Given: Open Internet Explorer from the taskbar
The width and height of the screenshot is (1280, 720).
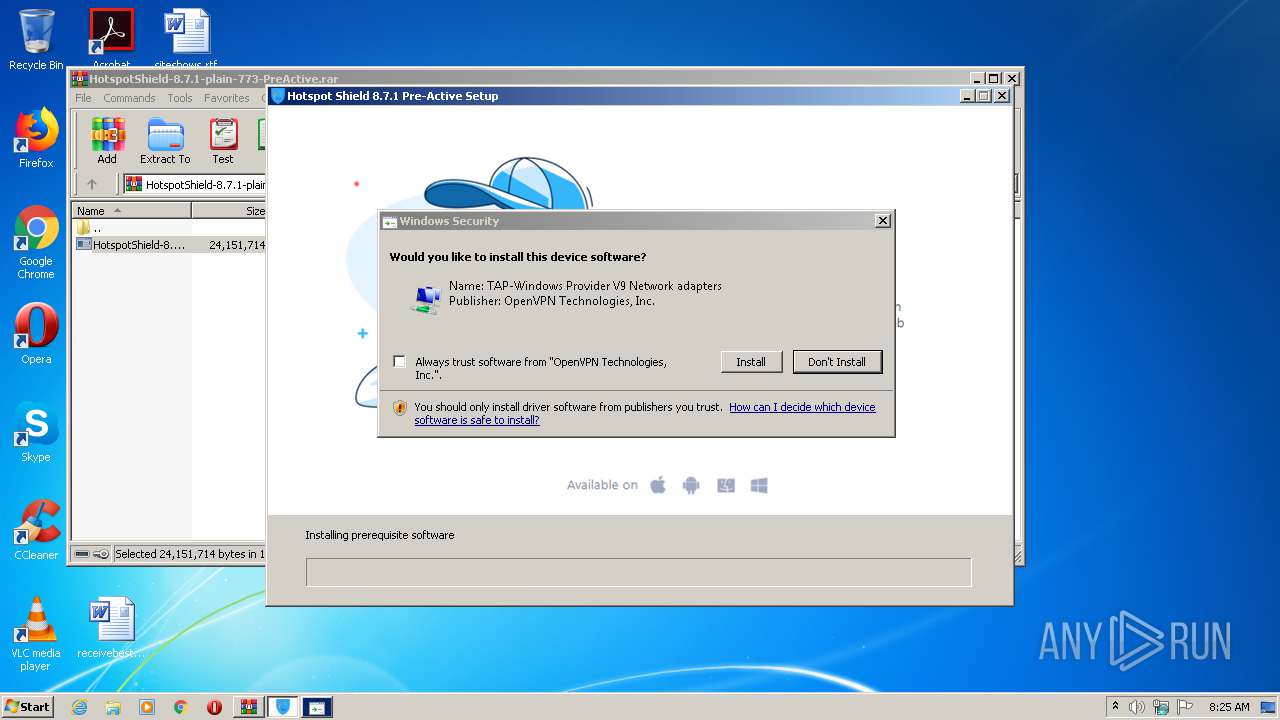Looking at the screenshot, I should tap(79, 707).
